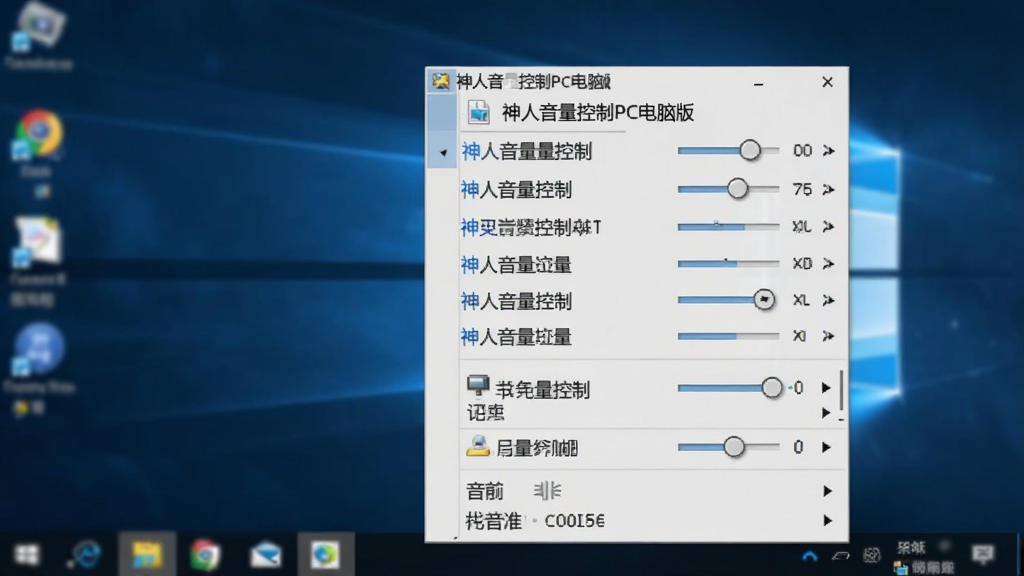Click the value 75 next to the slider
Viewport: 1024px width, 576px height.
(802, 189)
